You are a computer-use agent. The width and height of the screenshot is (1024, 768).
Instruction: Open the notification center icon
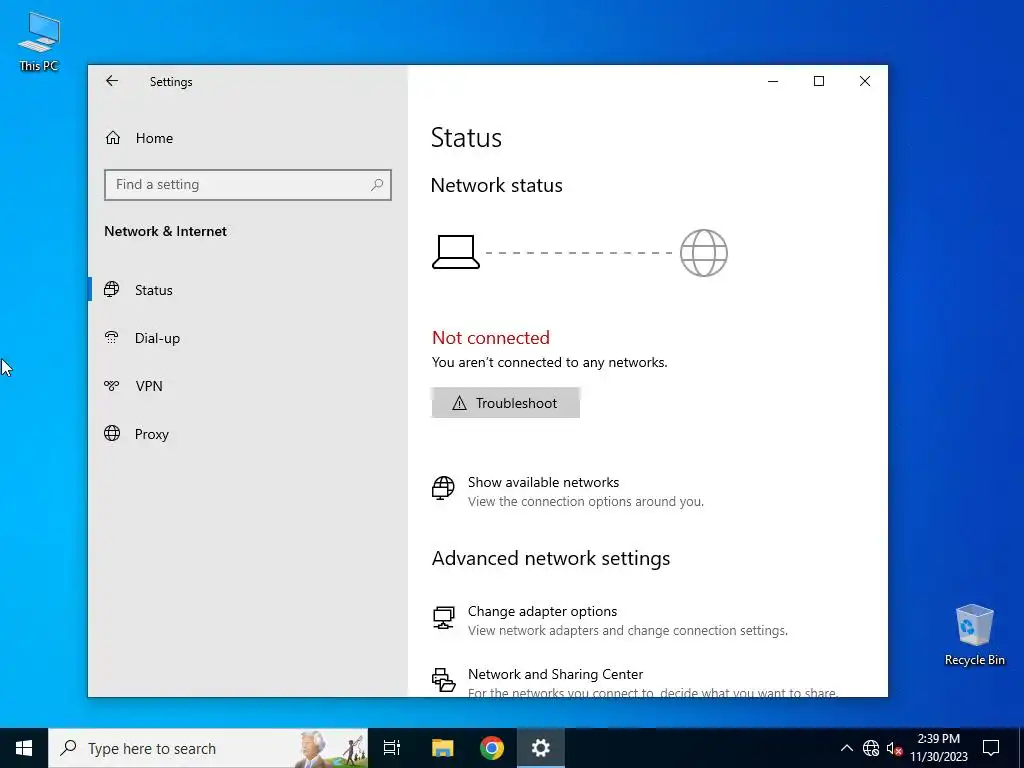pyautogui.click(x=991, y=748)
